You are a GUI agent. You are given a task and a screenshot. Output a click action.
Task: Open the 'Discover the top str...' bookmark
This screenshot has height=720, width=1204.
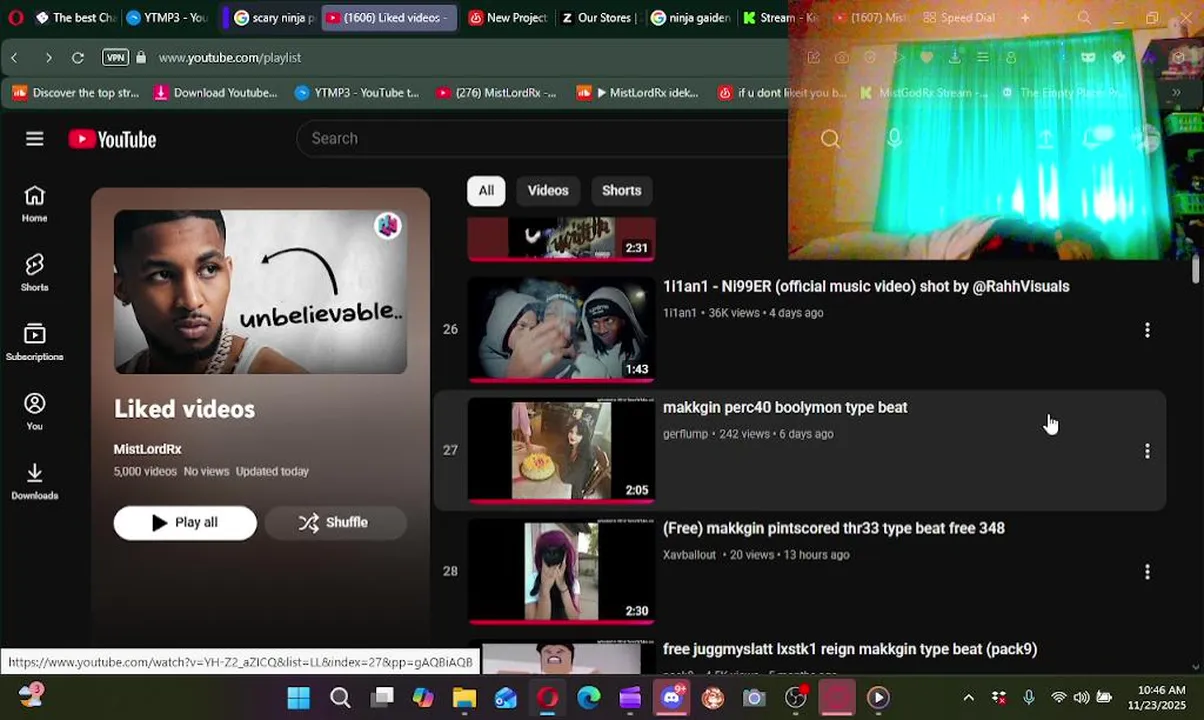click(x=76, y=93)
